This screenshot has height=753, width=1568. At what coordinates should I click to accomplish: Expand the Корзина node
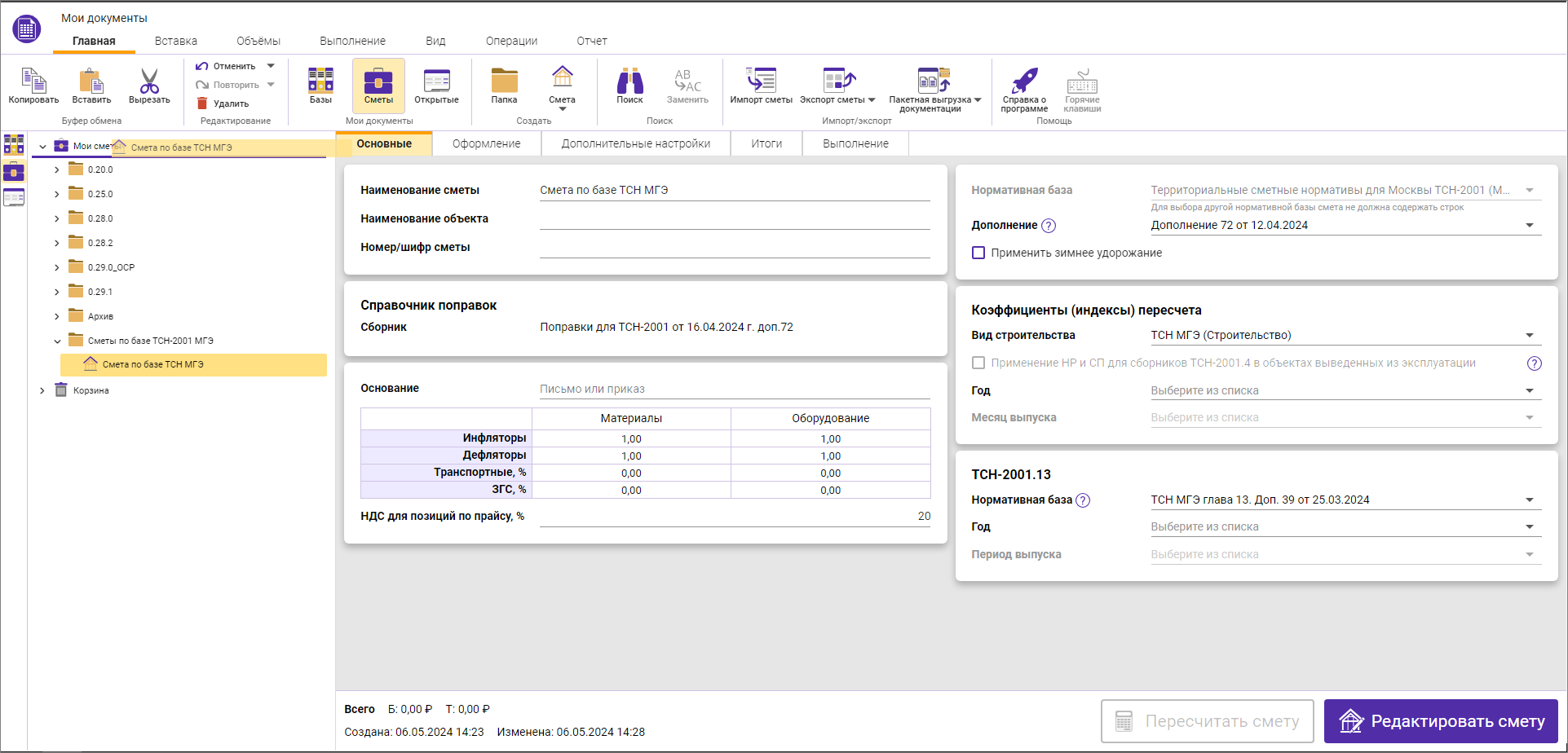click(x=42, y=390)
